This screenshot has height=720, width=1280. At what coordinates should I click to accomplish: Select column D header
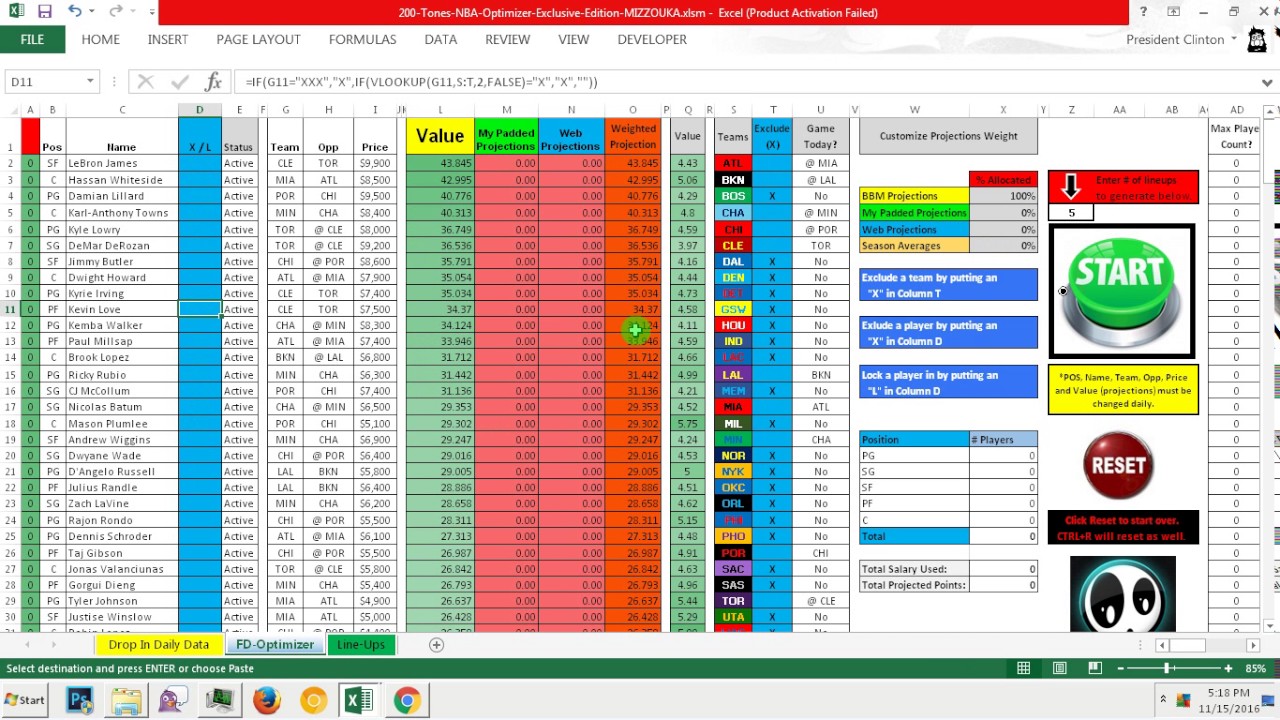pyautogui.click(x=199, y=110)
